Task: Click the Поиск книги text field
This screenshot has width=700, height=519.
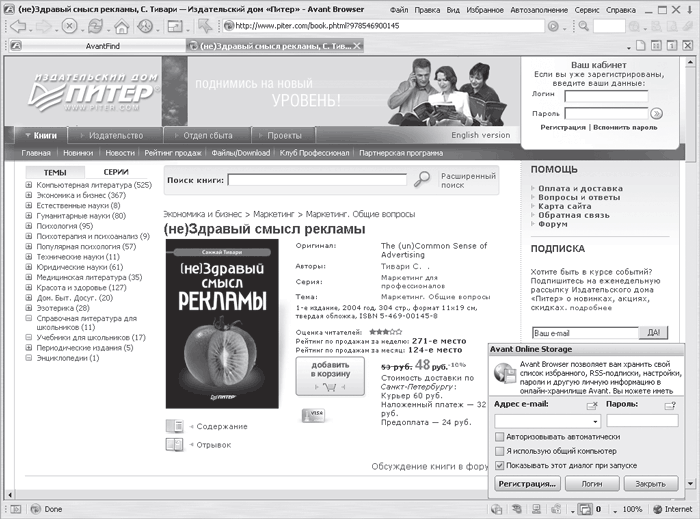Action: click(x=316, y=180)
